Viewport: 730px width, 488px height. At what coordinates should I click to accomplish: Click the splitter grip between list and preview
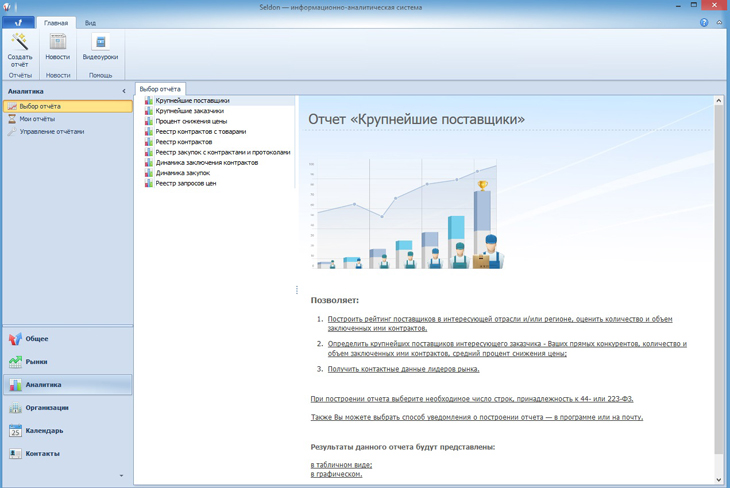pos(297,290)
